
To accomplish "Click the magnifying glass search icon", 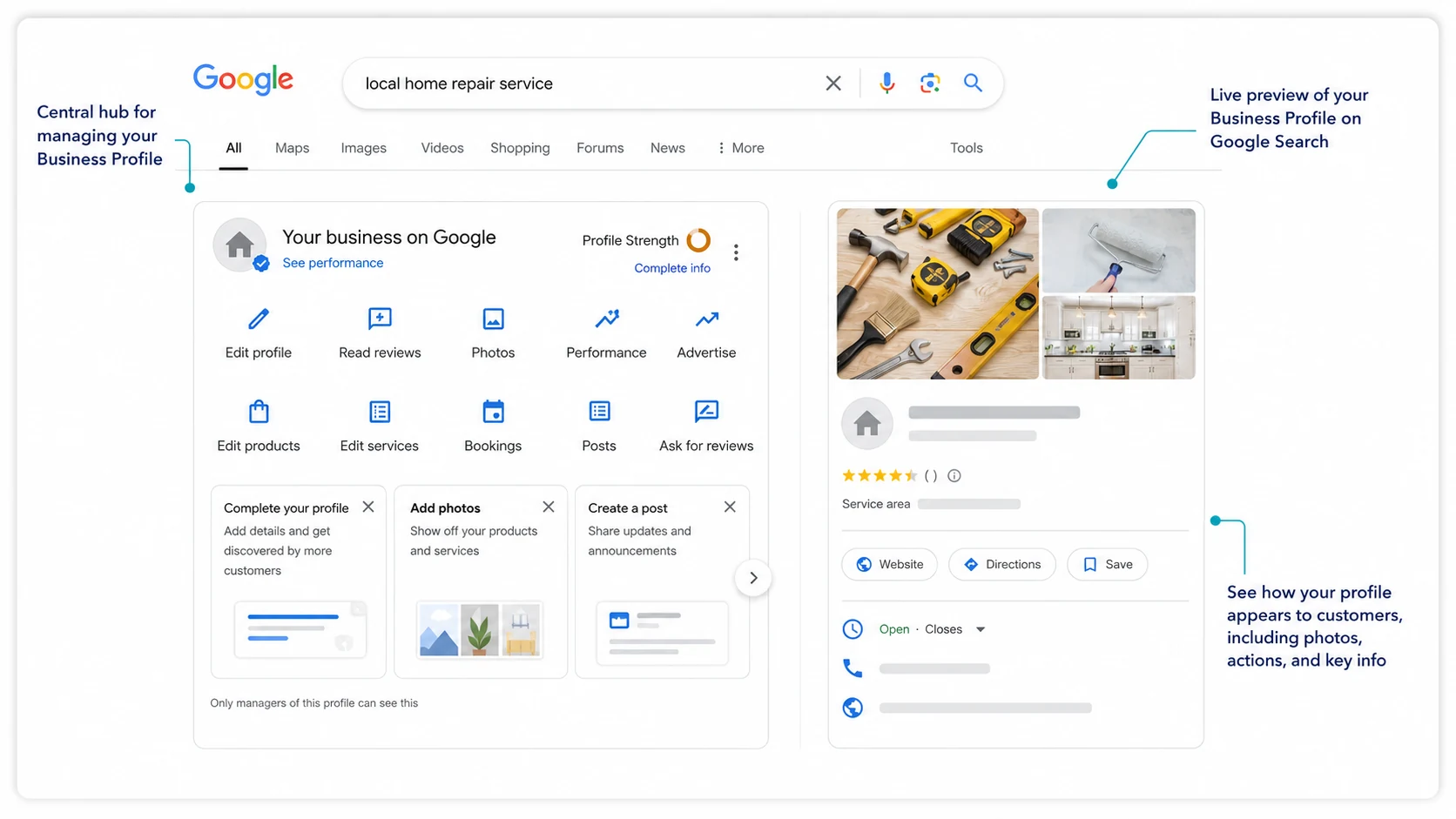I will point(973,83).
